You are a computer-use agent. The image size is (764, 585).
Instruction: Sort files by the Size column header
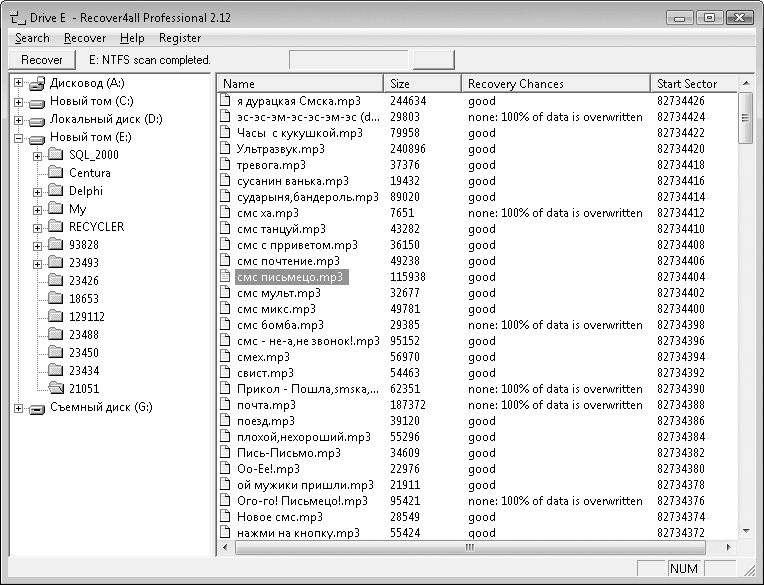point(422,84)
